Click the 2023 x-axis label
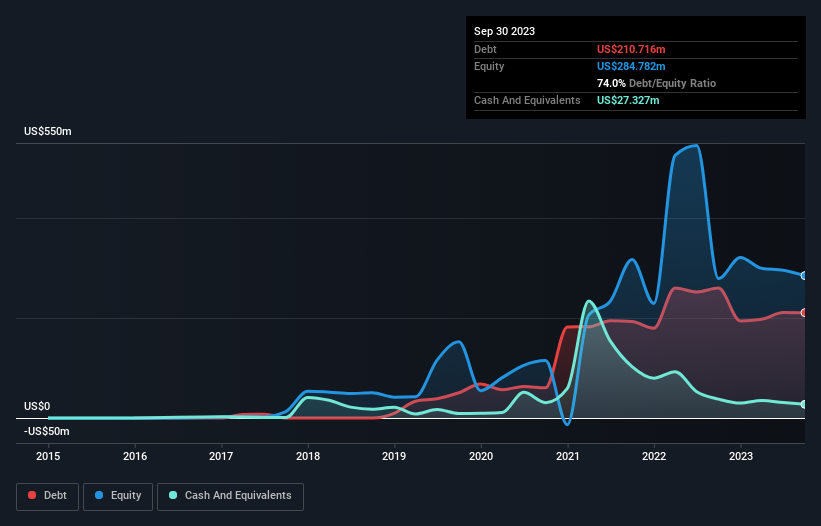Viewport: 821px width, 526px height. click(741, 456)
